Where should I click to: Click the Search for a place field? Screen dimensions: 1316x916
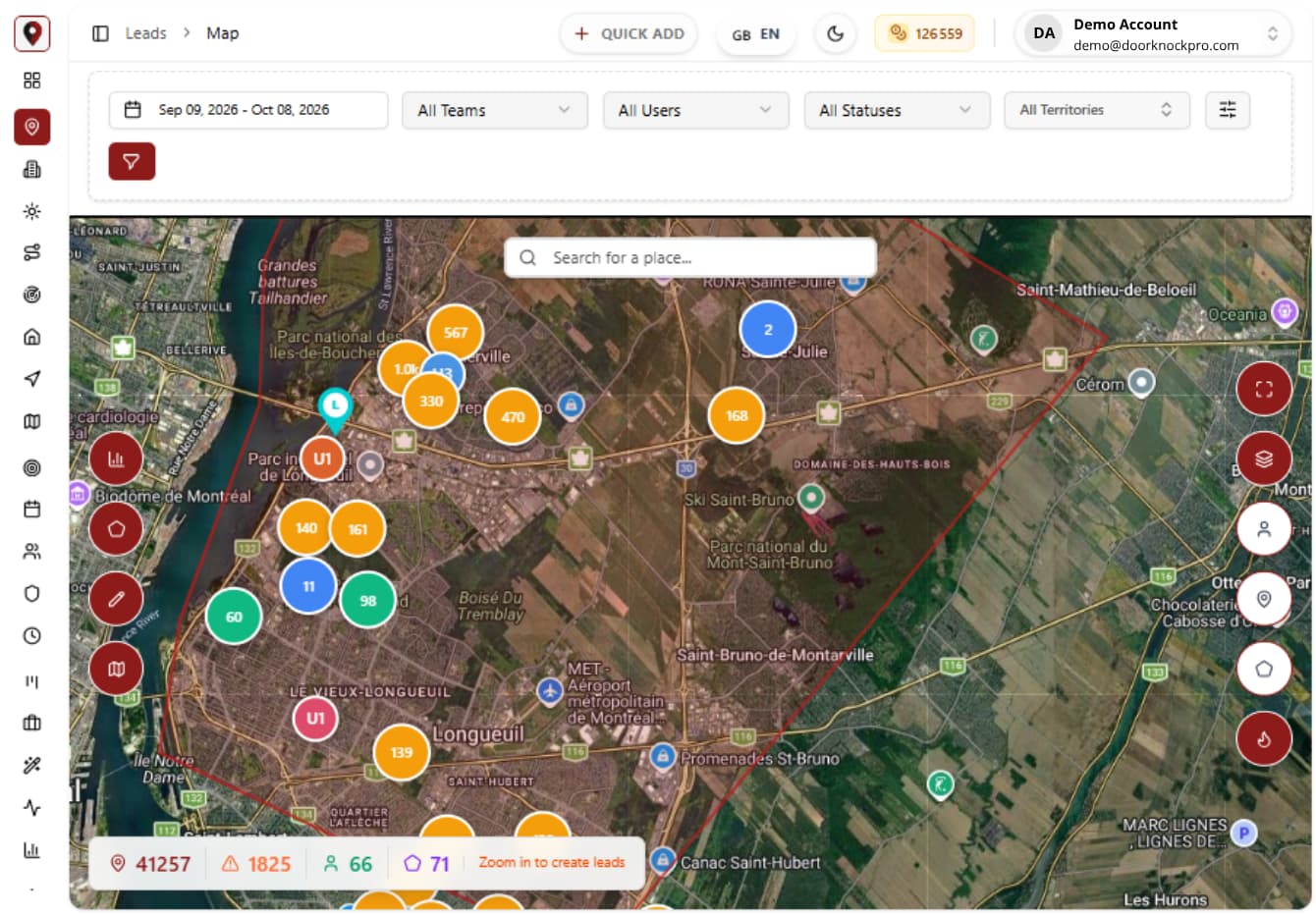point(690,257)
